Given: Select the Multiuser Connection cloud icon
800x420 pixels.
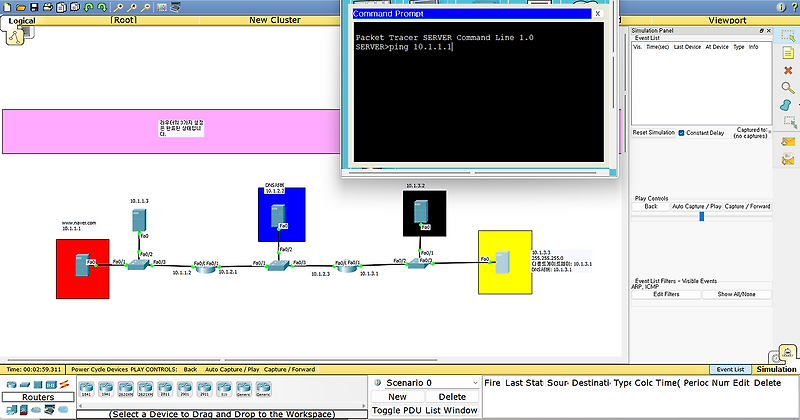Looking at the screenshot, I should [63, 409].
